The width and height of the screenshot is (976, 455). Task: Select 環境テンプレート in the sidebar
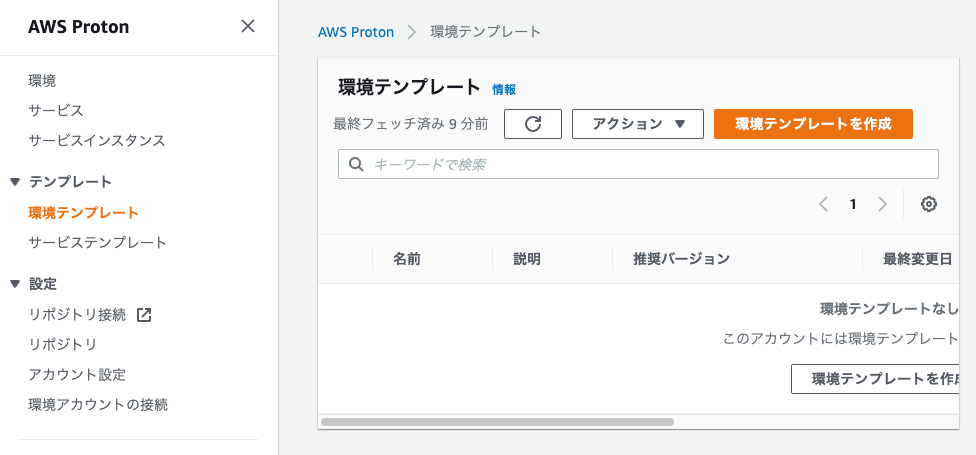tap(83, 213)
